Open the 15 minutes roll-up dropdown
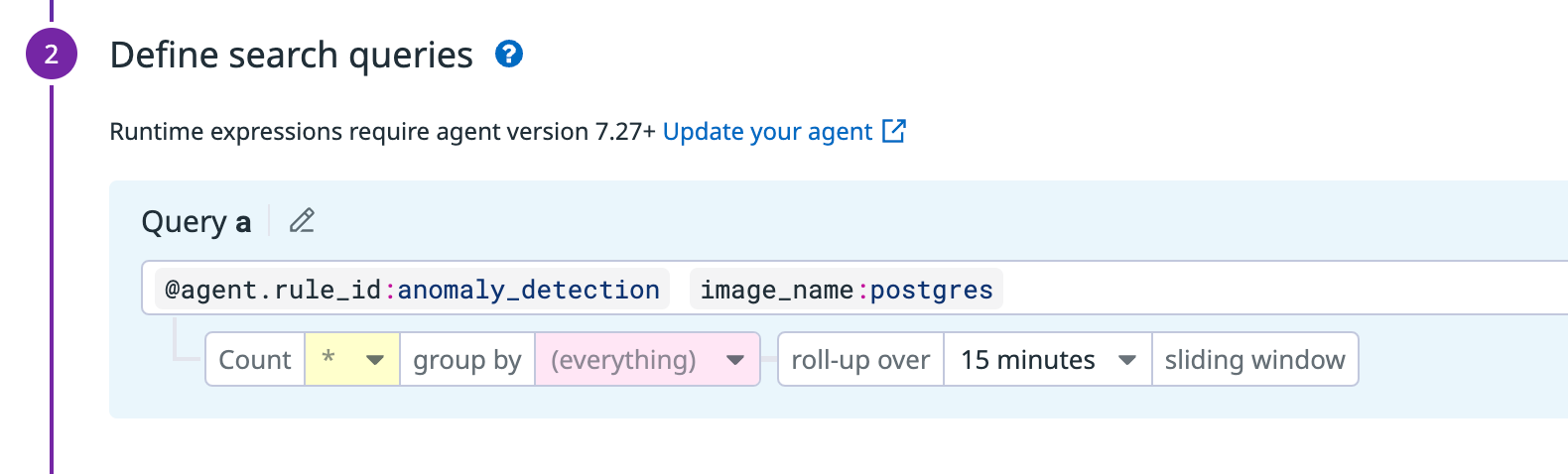Viewport: 1568px width, 474px height. 1047,359
